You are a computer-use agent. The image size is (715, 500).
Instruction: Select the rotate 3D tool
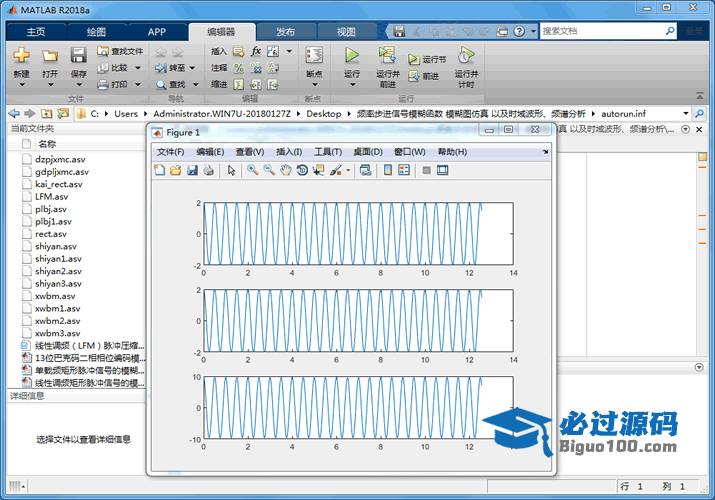(302, 170)
